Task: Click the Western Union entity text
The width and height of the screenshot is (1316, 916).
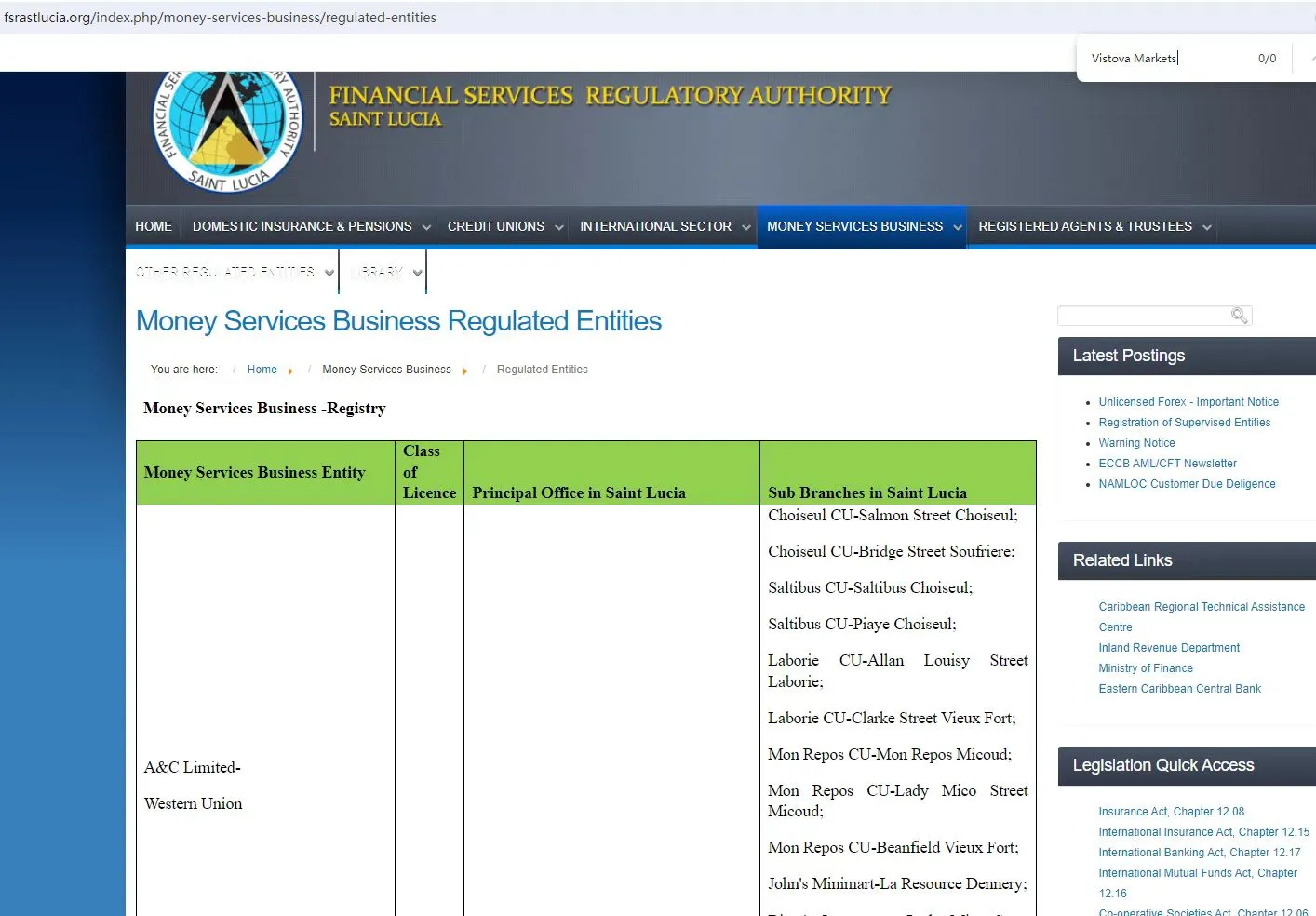Action: pyautogui.click(x=194, y=803)
